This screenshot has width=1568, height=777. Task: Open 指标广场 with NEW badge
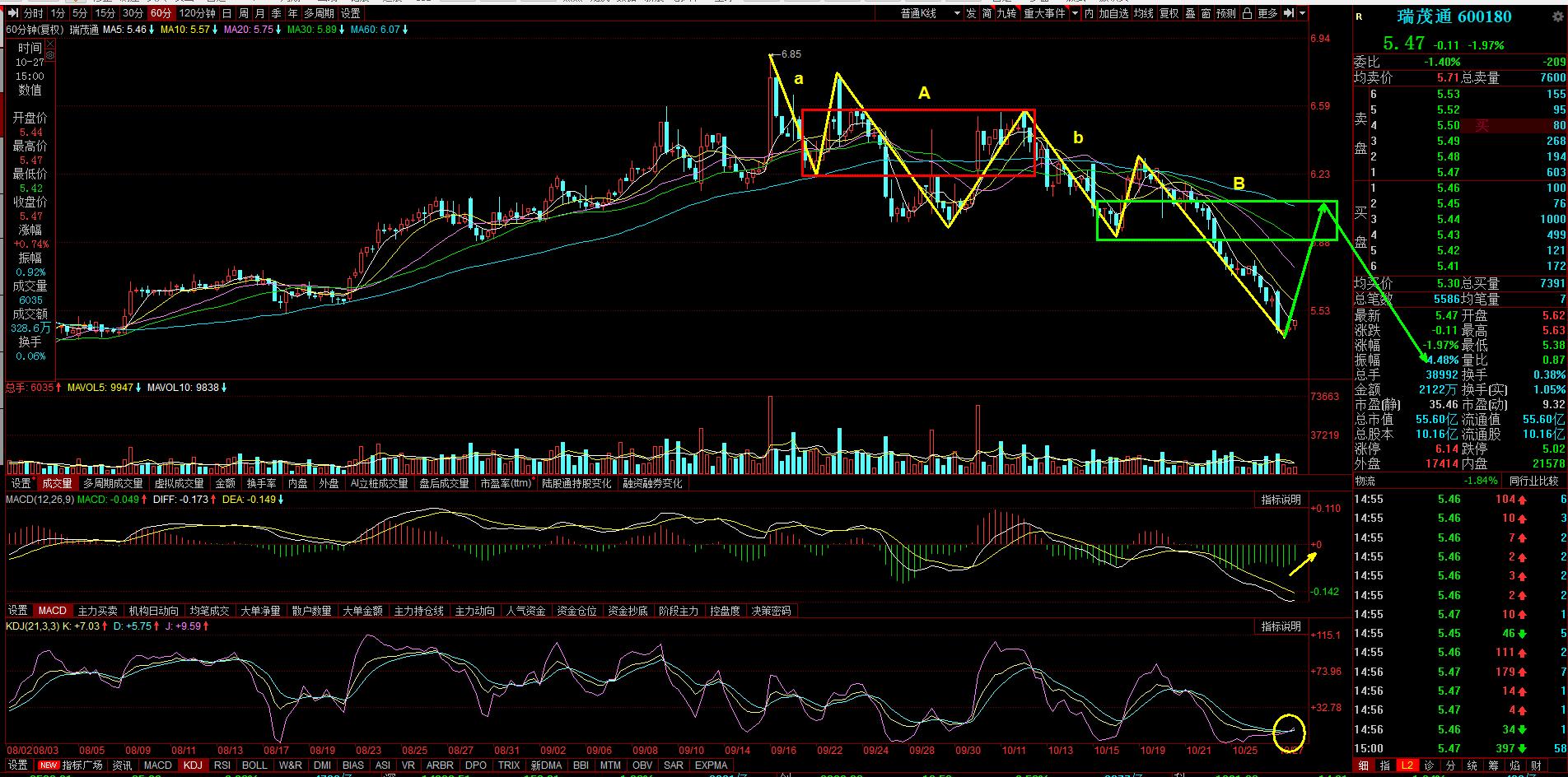pos(72,765)
